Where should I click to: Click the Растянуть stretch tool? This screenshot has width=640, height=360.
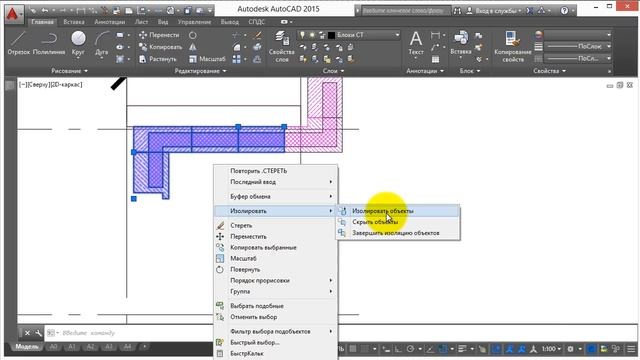(x=158, y=59)
